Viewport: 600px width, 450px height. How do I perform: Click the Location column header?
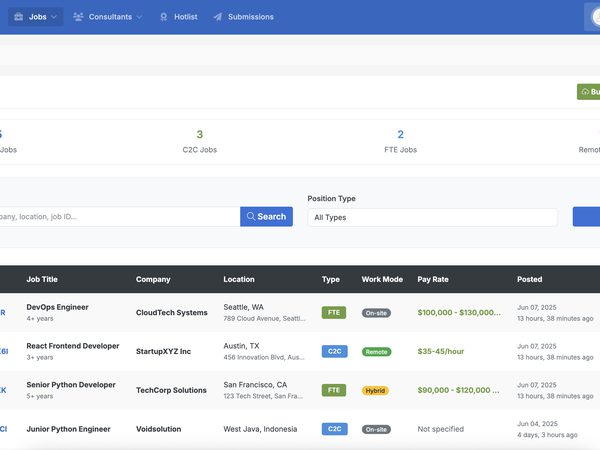(239, 279)
